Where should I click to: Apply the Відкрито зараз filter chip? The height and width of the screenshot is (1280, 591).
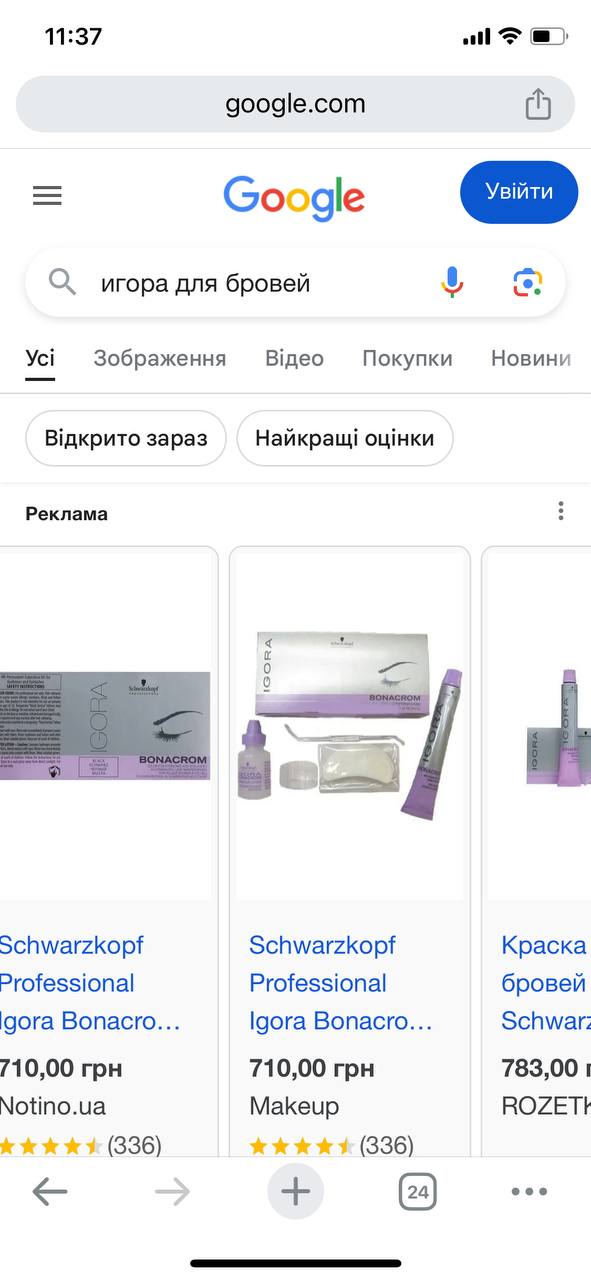(x=126, y=438)
